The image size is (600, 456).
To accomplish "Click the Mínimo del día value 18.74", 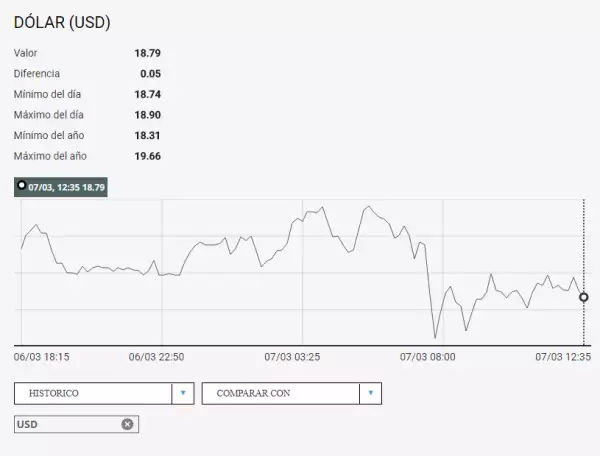I will point(147,94).
